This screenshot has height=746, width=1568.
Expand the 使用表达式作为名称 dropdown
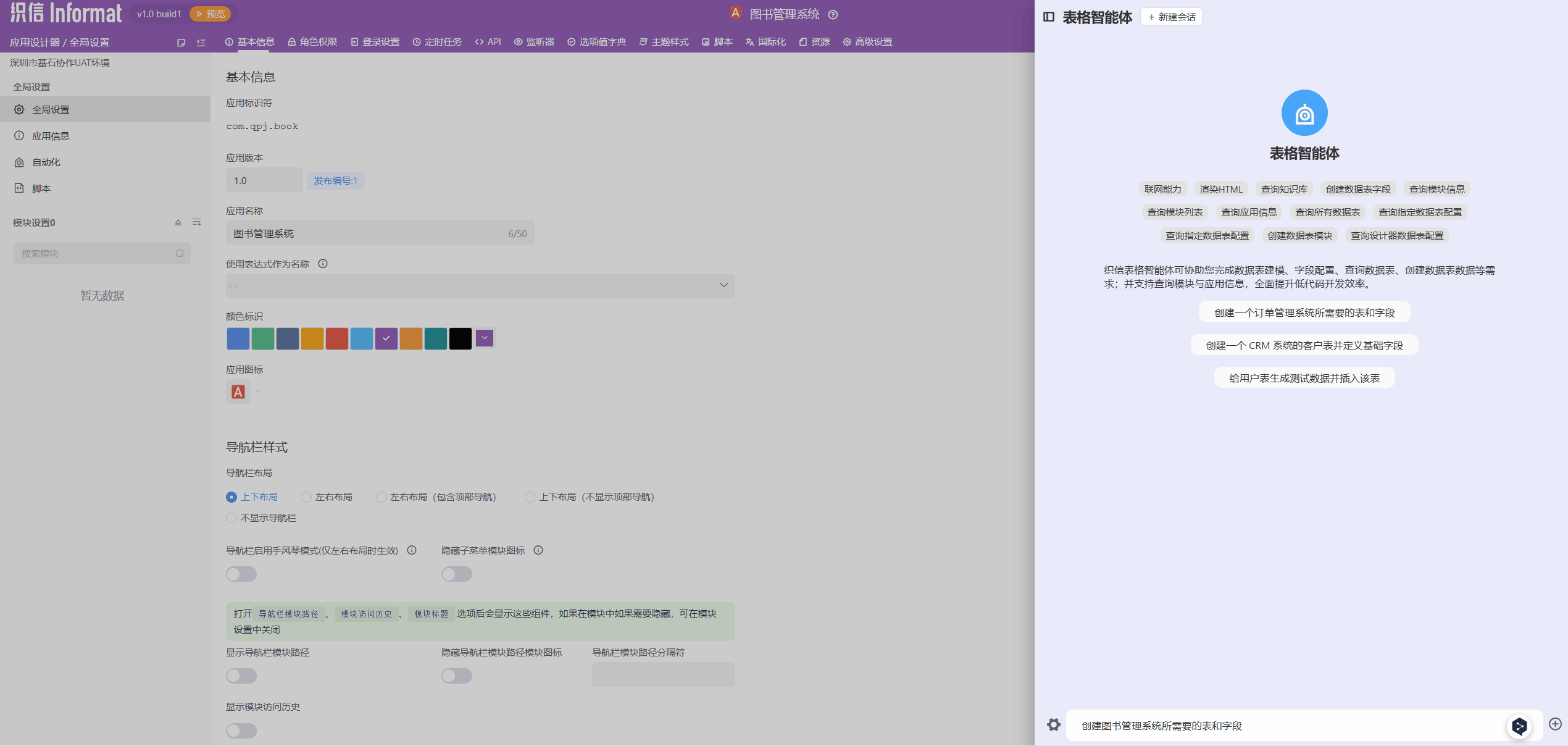point(723,285)
